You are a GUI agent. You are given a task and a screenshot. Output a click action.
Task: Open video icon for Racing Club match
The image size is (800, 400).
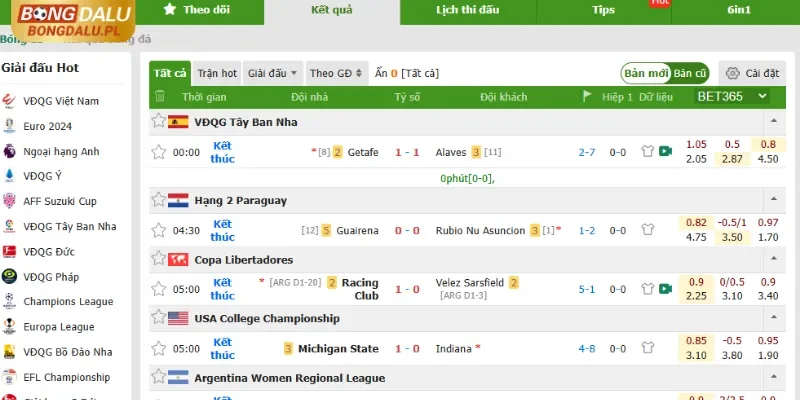[665, 289]
